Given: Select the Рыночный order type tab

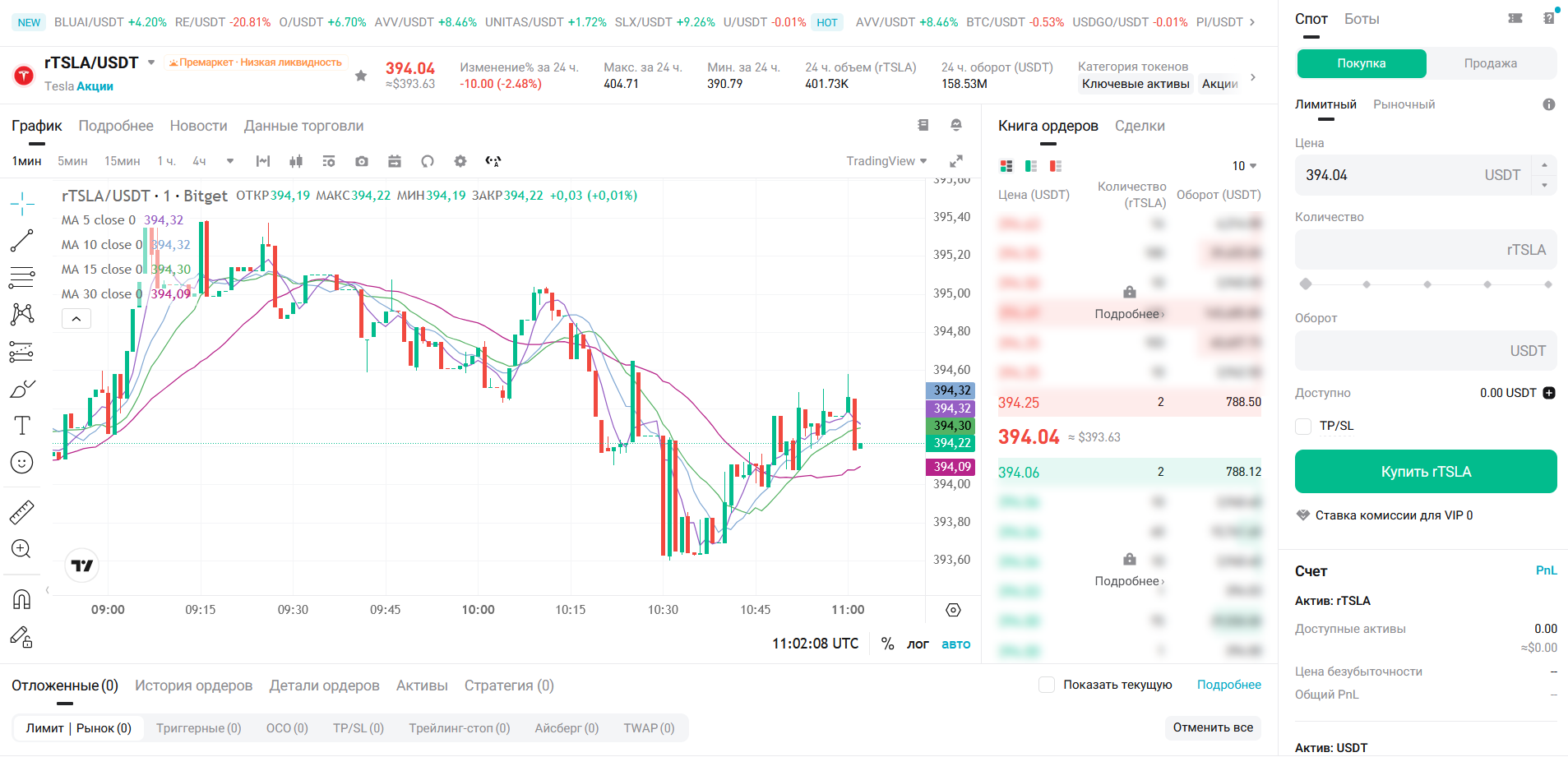Looking at the screenshot, I should click(x=1404, y=104).
